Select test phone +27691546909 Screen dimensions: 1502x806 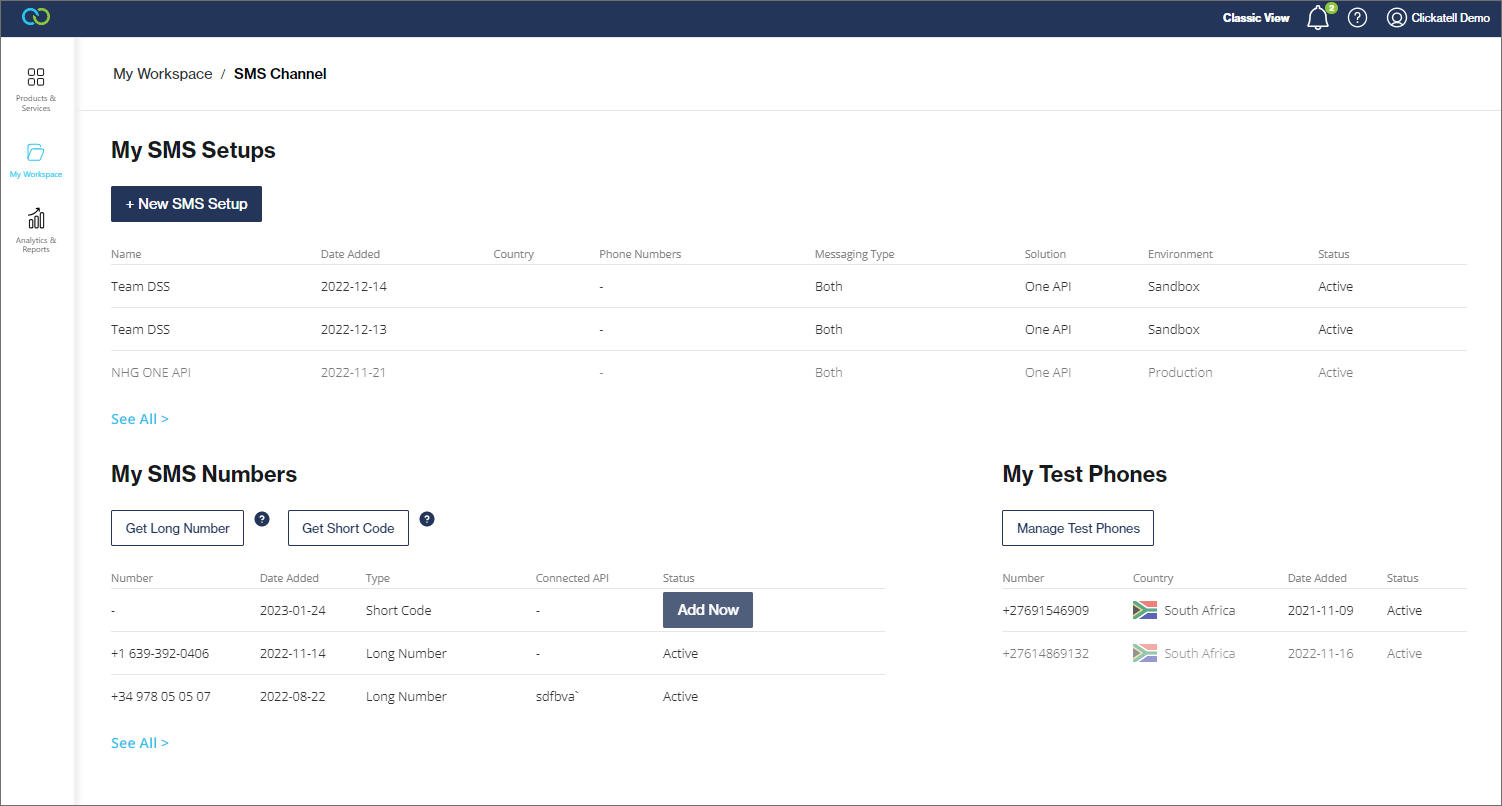(x=1046, y=610)
